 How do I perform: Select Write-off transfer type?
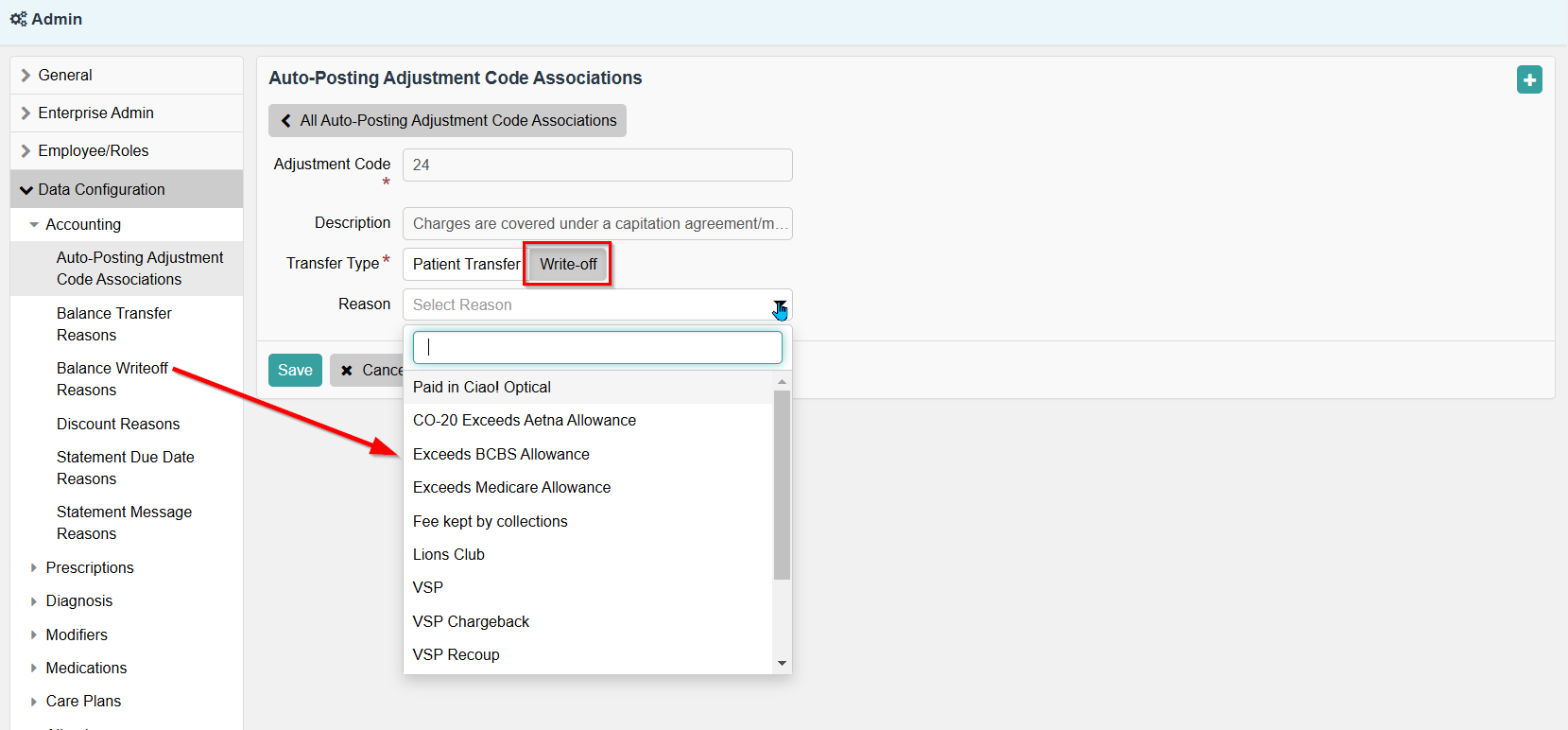click(x=568, y=265)
